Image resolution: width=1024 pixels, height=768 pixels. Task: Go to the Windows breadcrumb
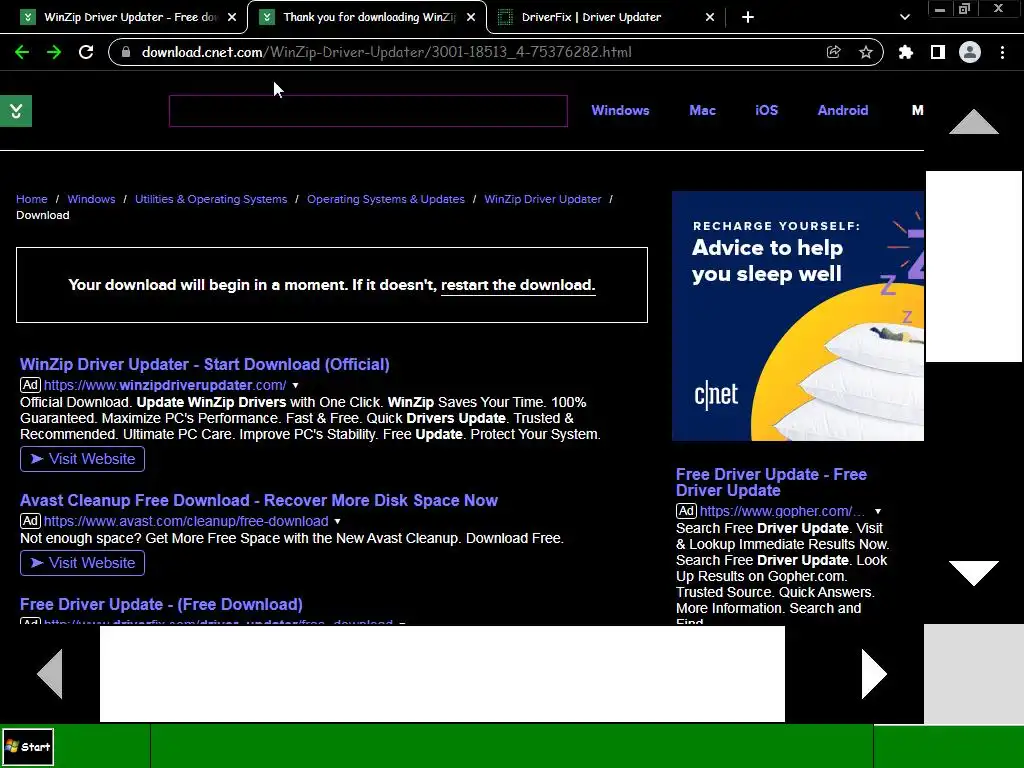coord(91,199)
